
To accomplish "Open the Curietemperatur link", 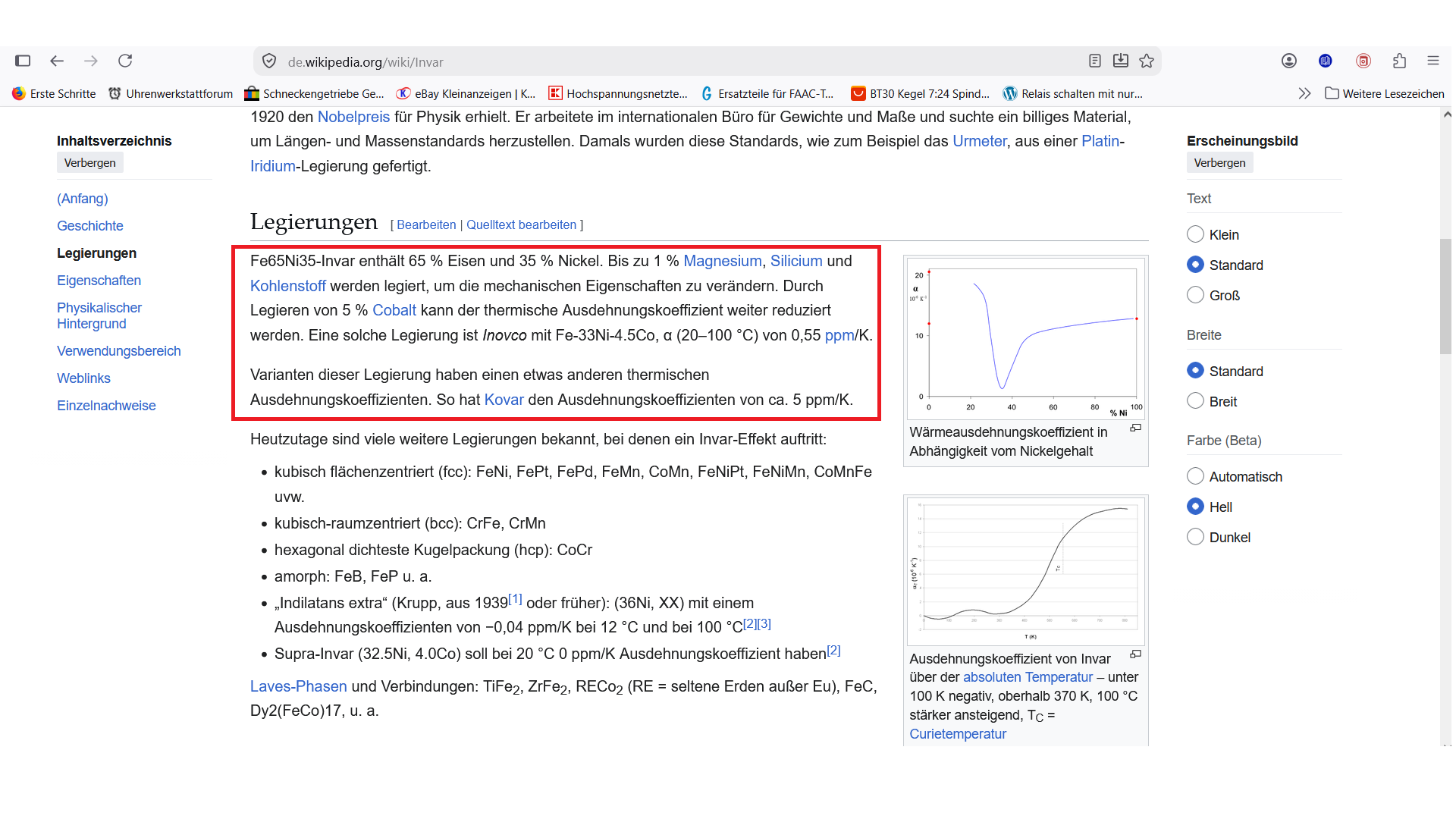I will click(958, 734).
